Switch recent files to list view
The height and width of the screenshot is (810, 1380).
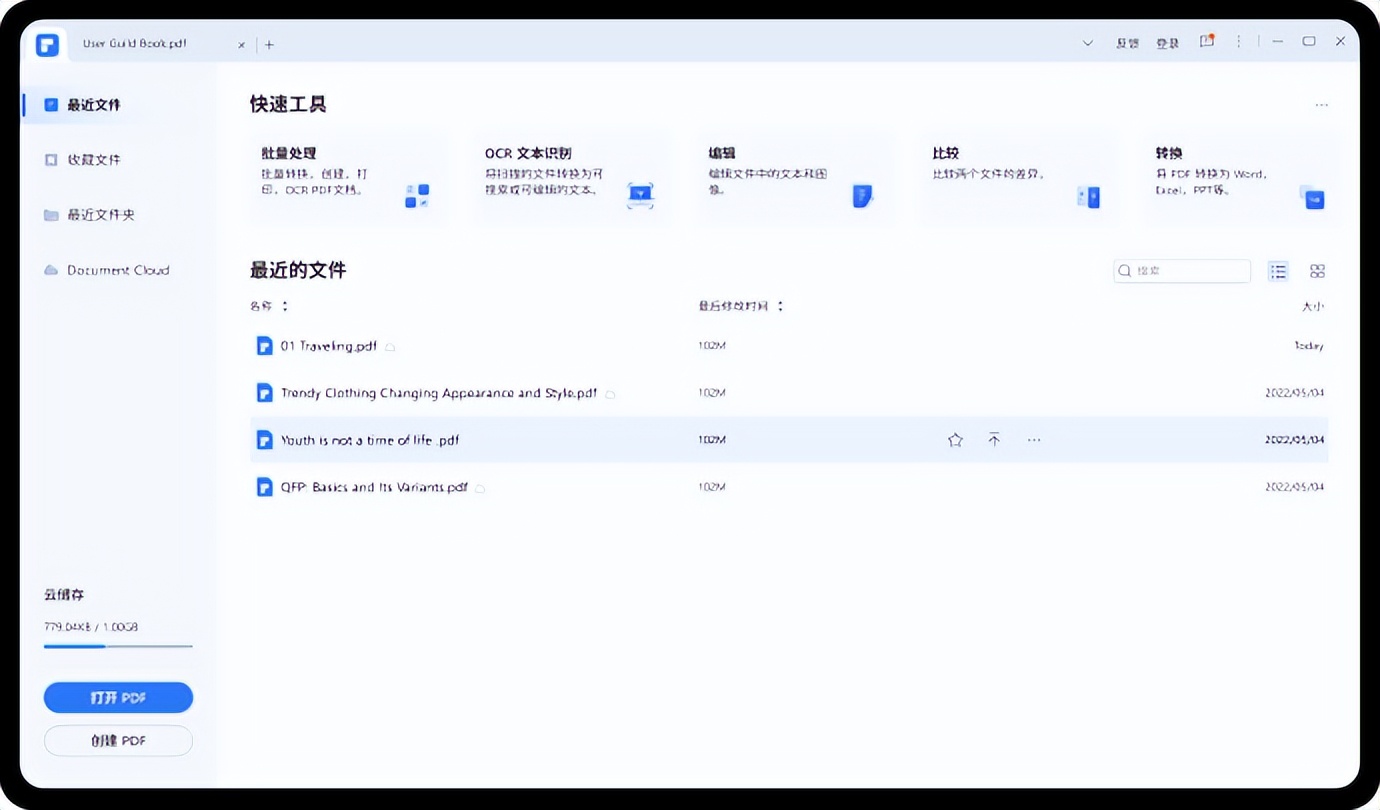click(1278, 270)
